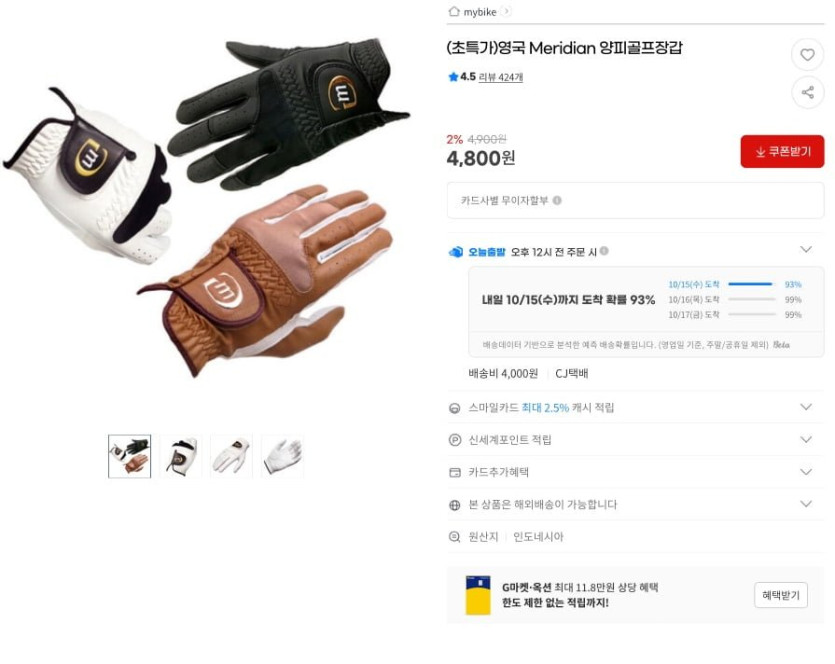Image resolution: width=835 pixels, height=664 pixels.
Task: Expand the 신세계포인트 적립 section
Action: pos(806,439)
